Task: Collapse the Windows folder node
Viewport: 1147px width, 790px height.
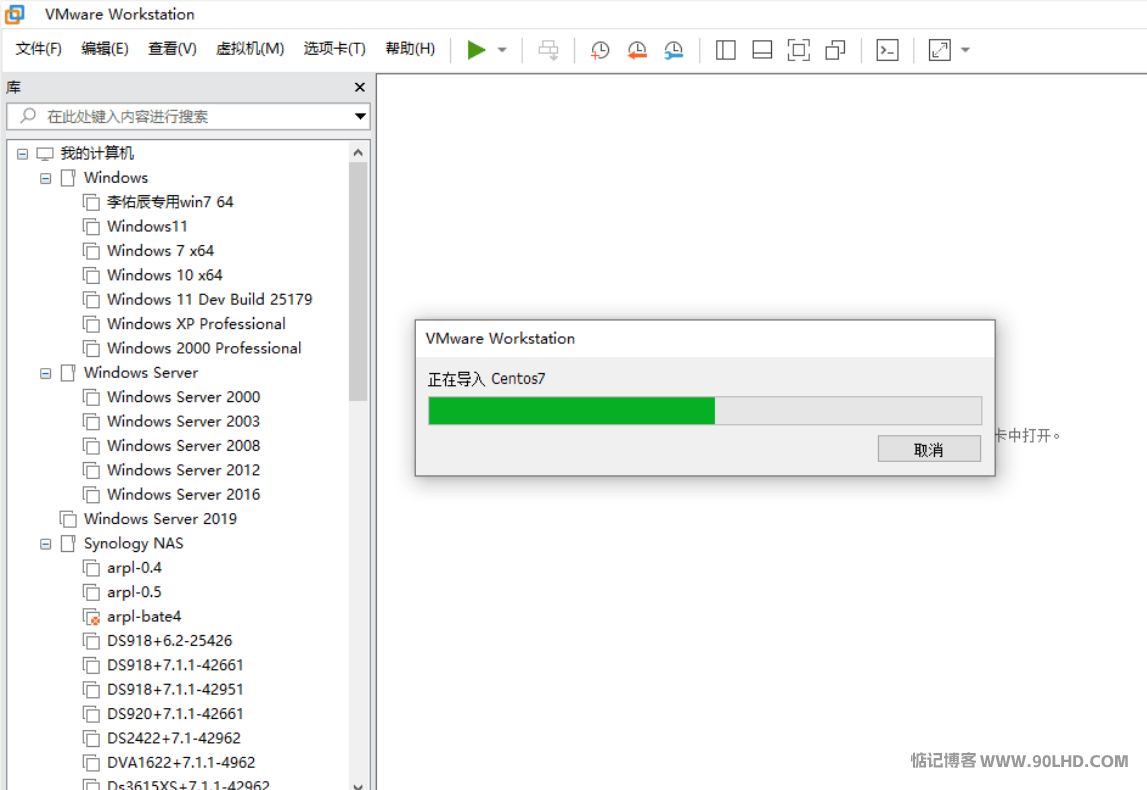Action: point(45,178)
